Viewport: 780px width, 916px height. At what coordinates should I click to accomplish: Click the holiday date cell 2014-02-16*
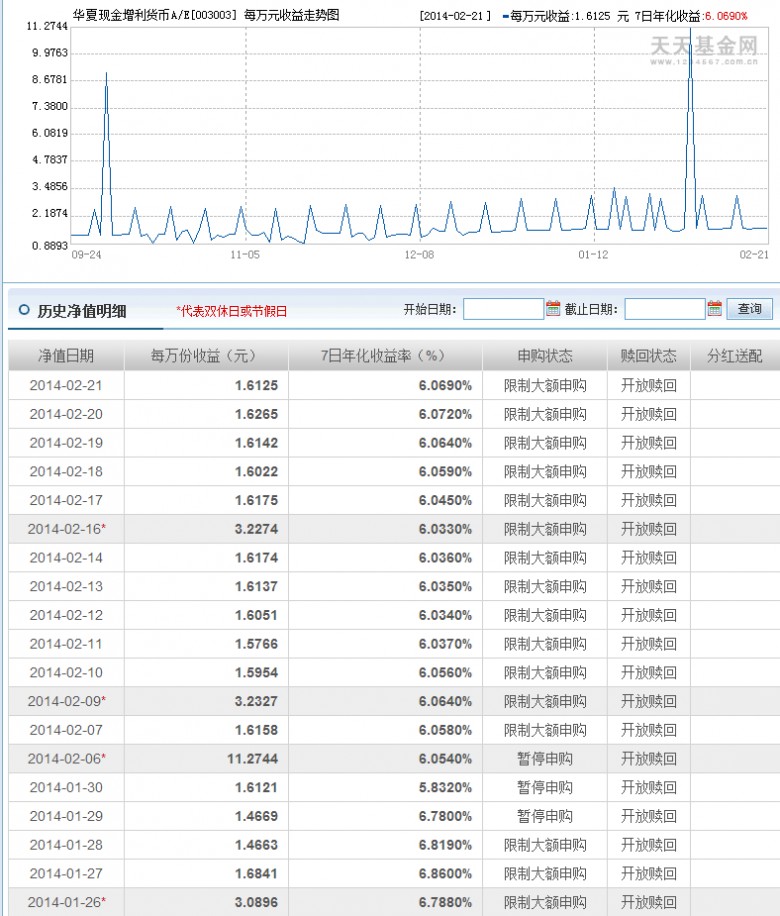click(x=67, y=529)
